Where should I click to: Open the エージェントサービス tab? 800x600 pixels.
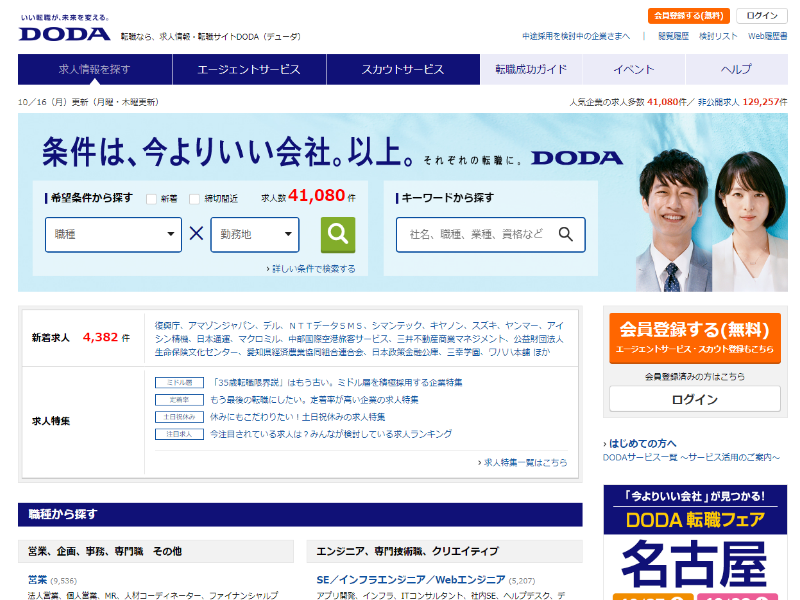point(249,69)
